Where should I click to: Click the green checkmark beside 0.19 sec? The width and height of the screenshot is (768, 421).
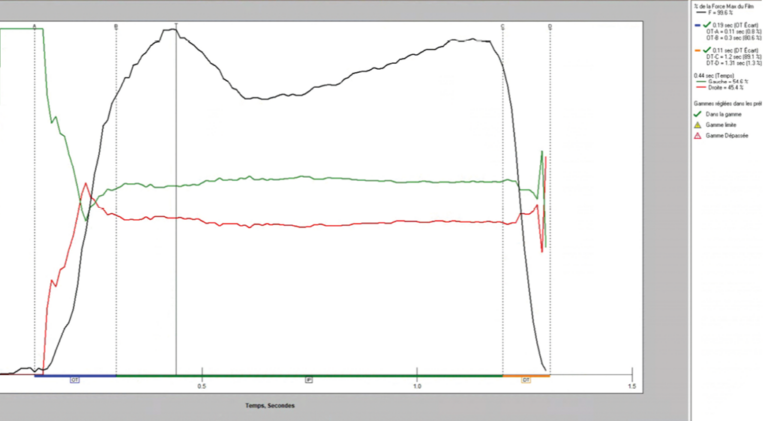(x=707, y=25)
